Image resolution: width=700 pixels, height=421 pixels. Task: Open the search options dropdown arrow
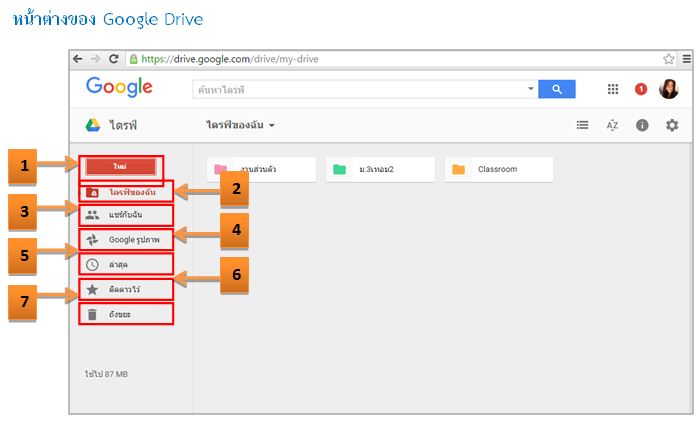pos(530,88)
